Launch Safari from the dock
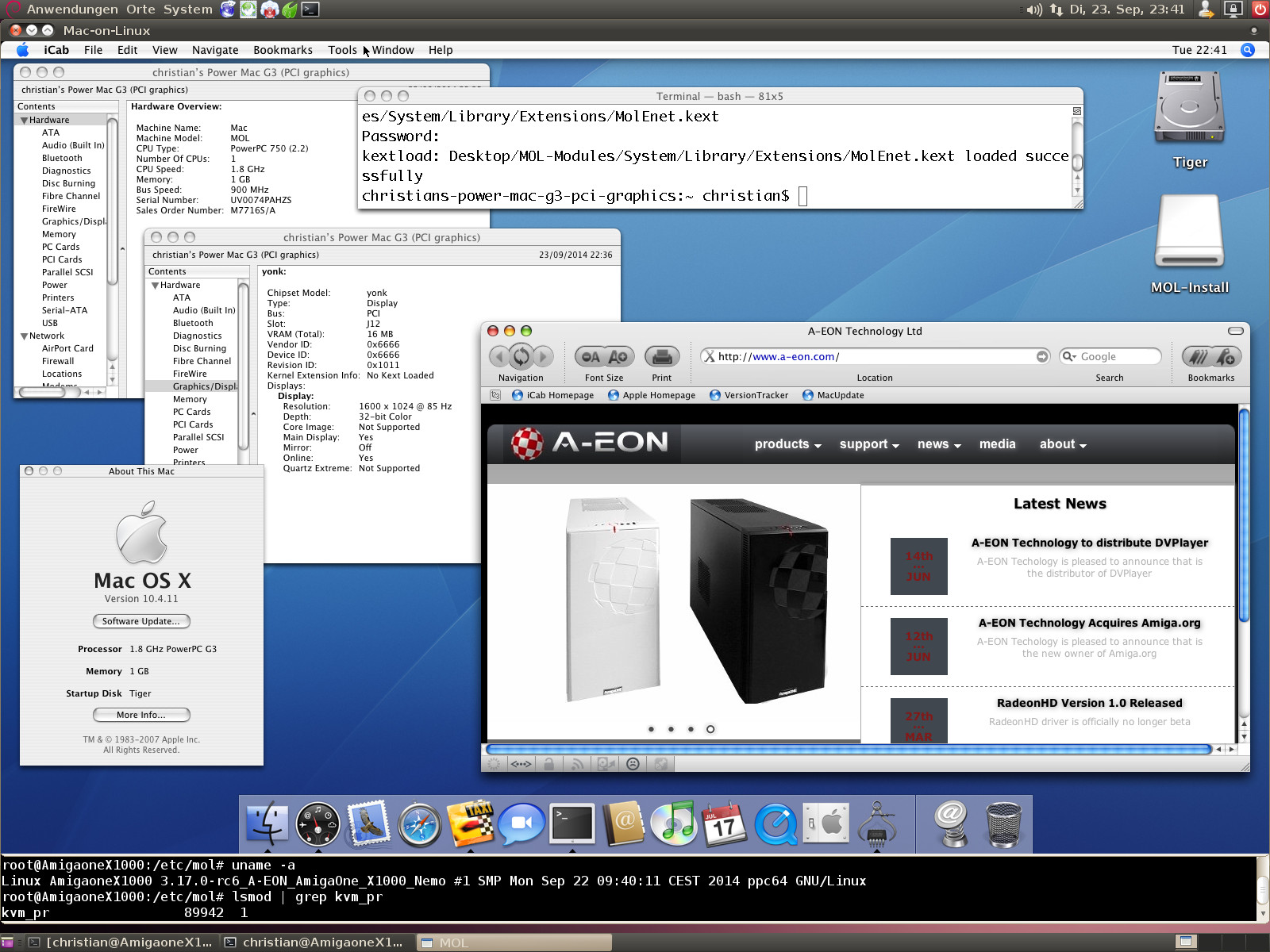Viewport: 1270px width, 952px height. tap(419, 824)
